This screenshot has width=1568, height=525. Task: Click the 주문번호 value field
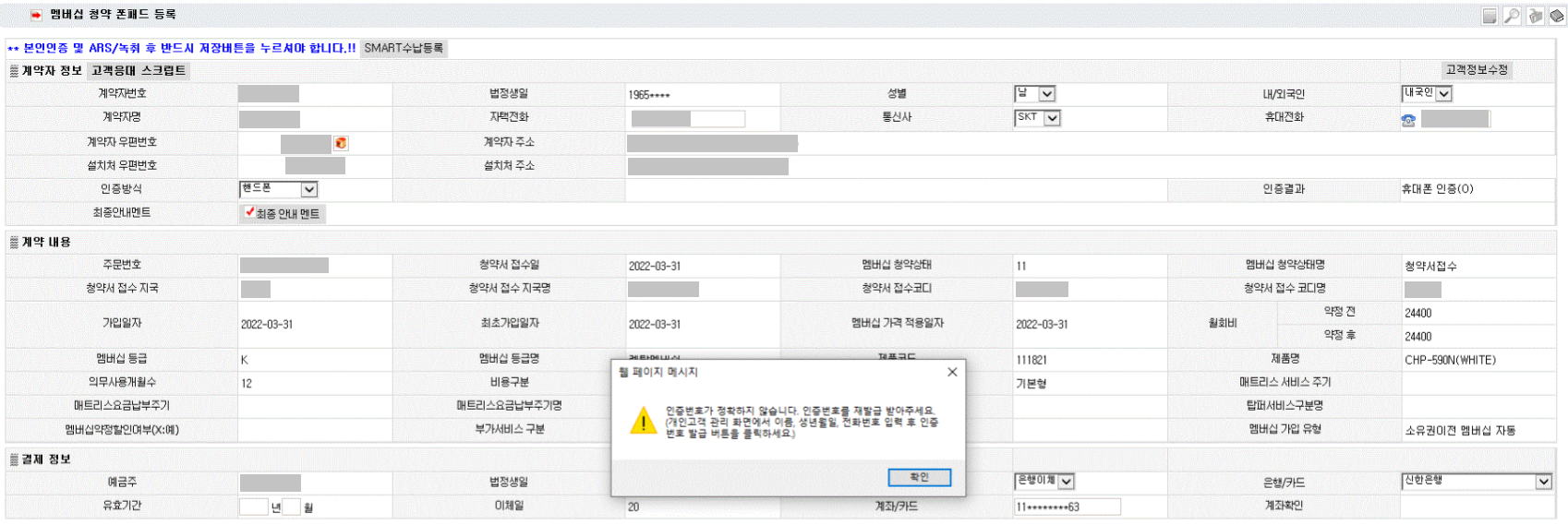[284, 266]
